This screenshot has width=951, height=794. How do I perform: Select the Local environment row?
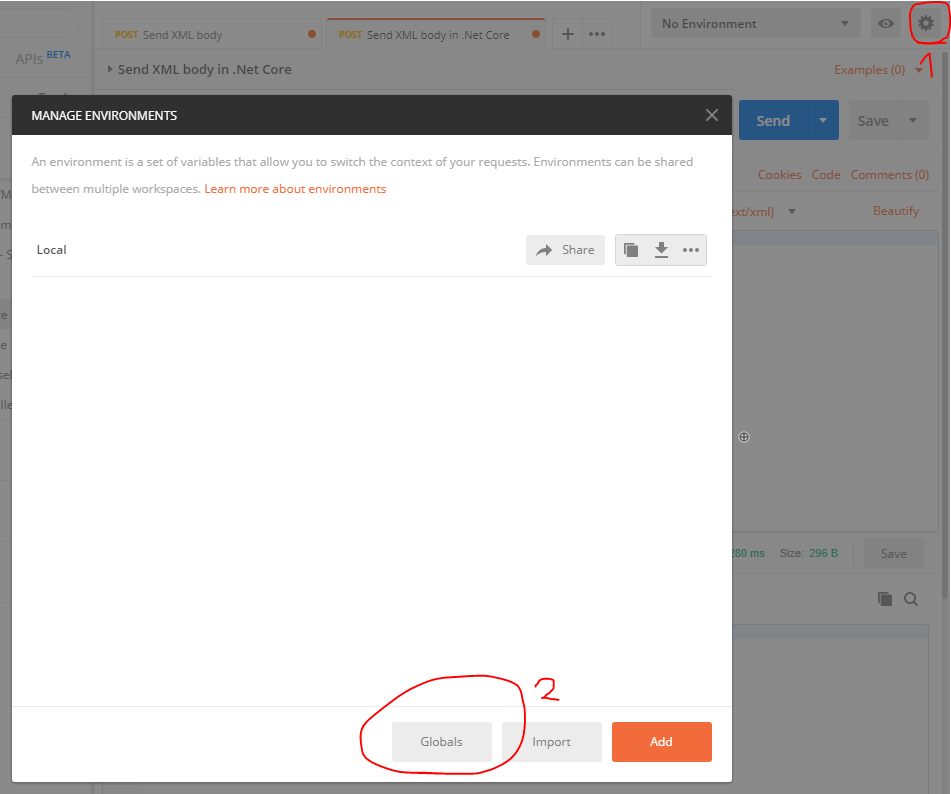(371, 250)
